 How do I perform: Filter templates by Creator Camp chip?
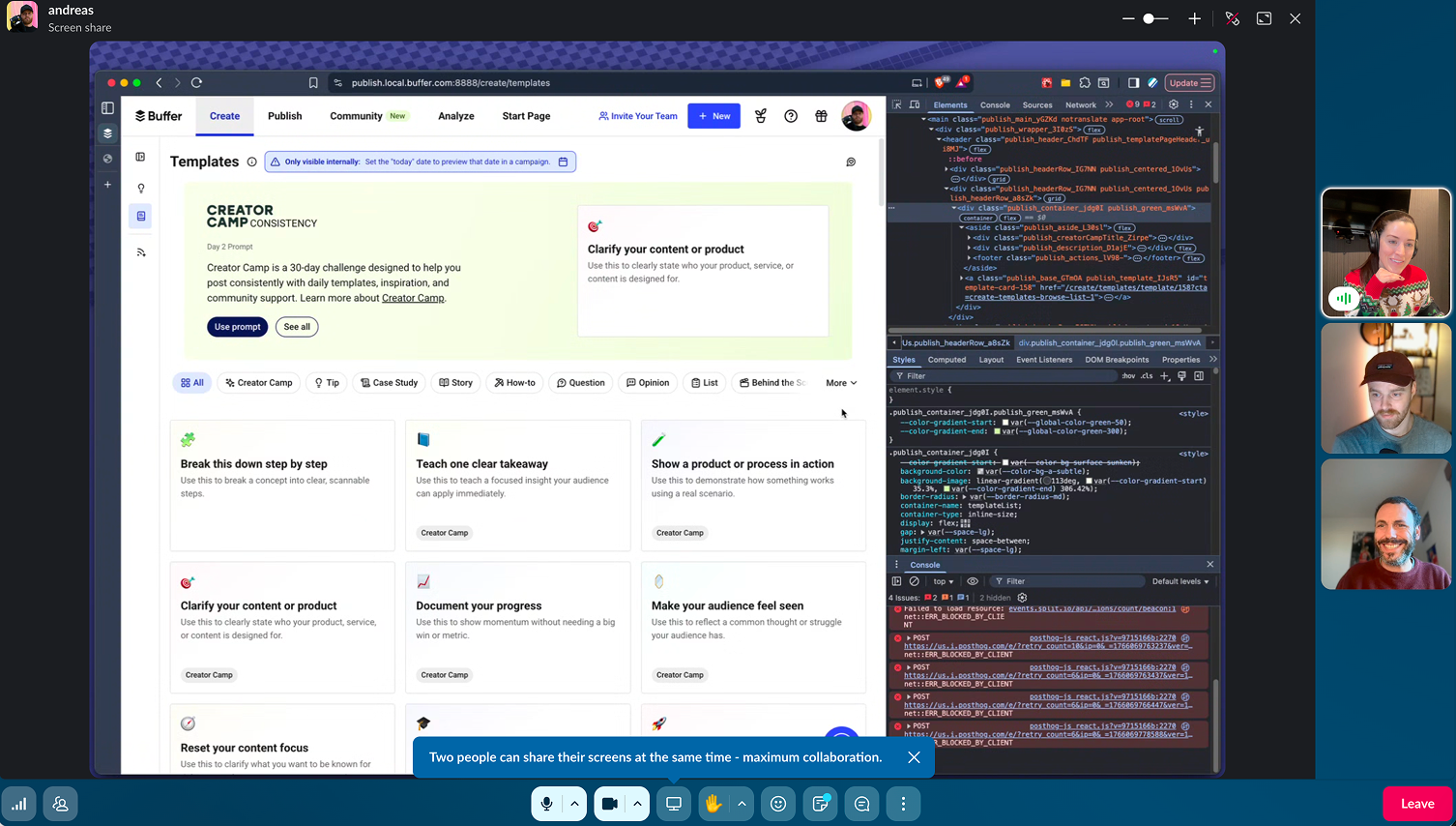click(x=259, y=383)
